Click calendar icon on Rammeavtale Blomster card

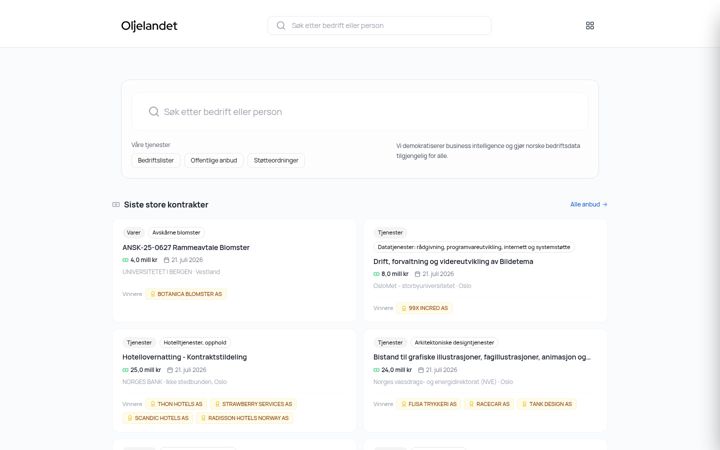[167, 260]
